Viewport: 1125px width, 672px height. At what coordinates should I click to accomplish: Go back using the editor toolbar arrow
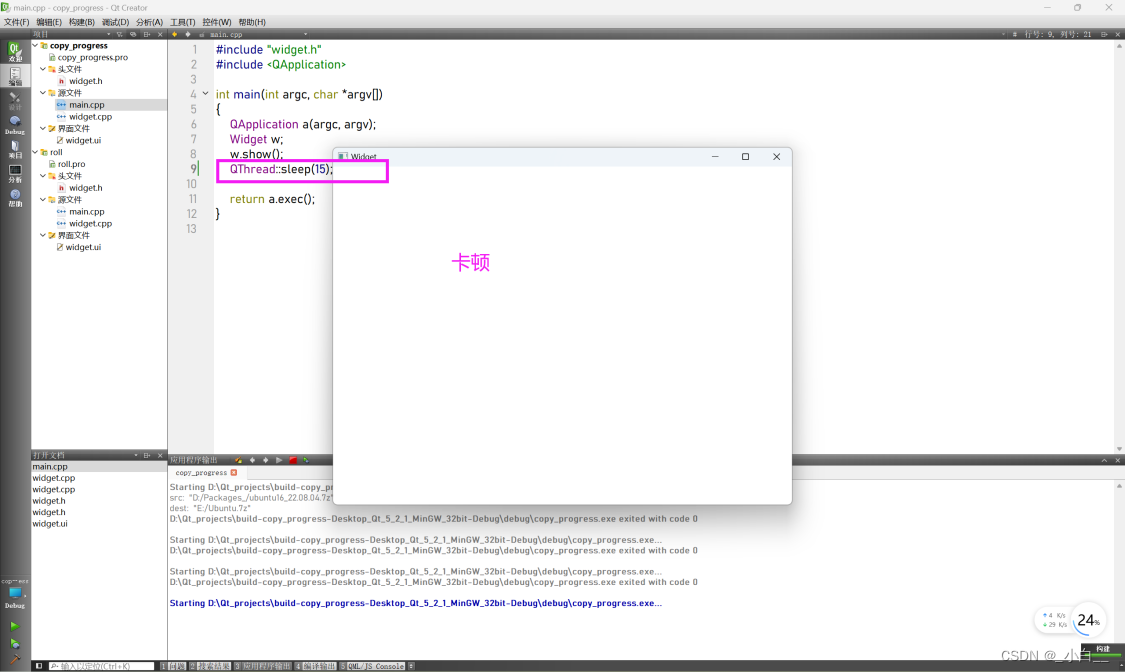tap(174, 34)
